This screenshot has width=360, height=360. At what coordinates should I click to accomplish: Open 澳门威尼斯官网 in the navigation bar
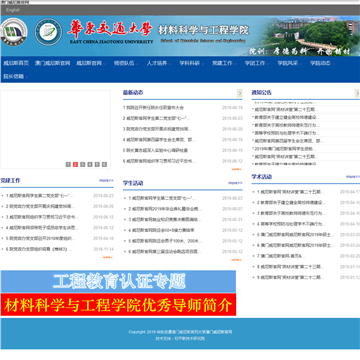click(x=53, y=63)
